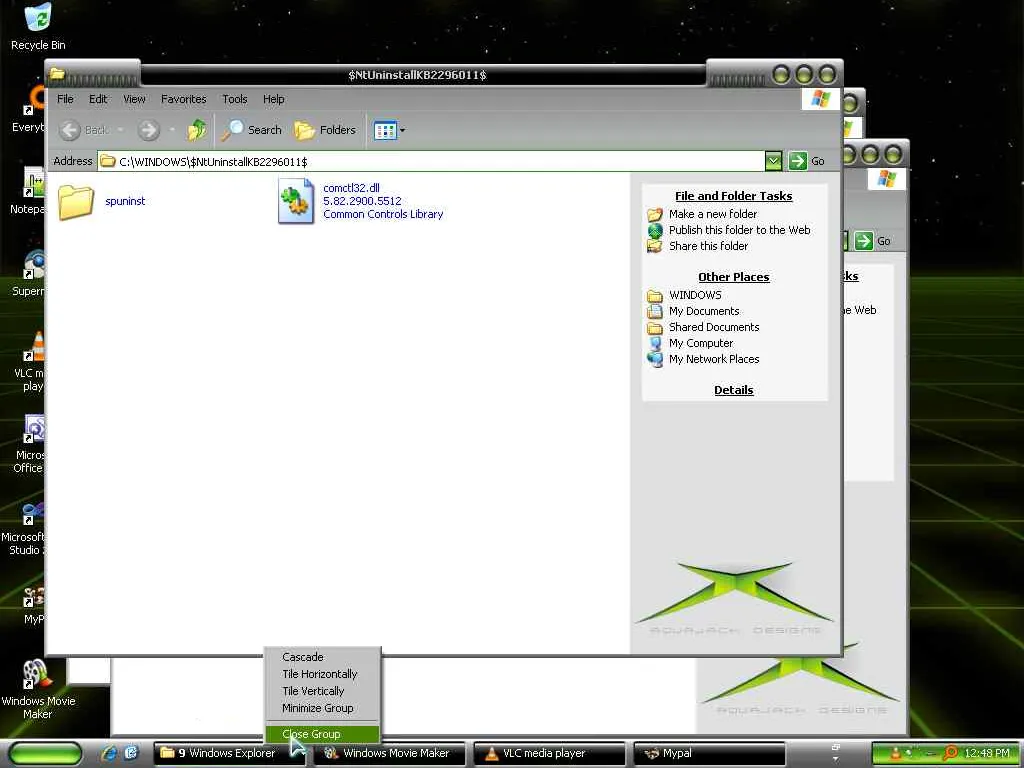
Task: Click the Go button in the back window
Action: point(873,241)
